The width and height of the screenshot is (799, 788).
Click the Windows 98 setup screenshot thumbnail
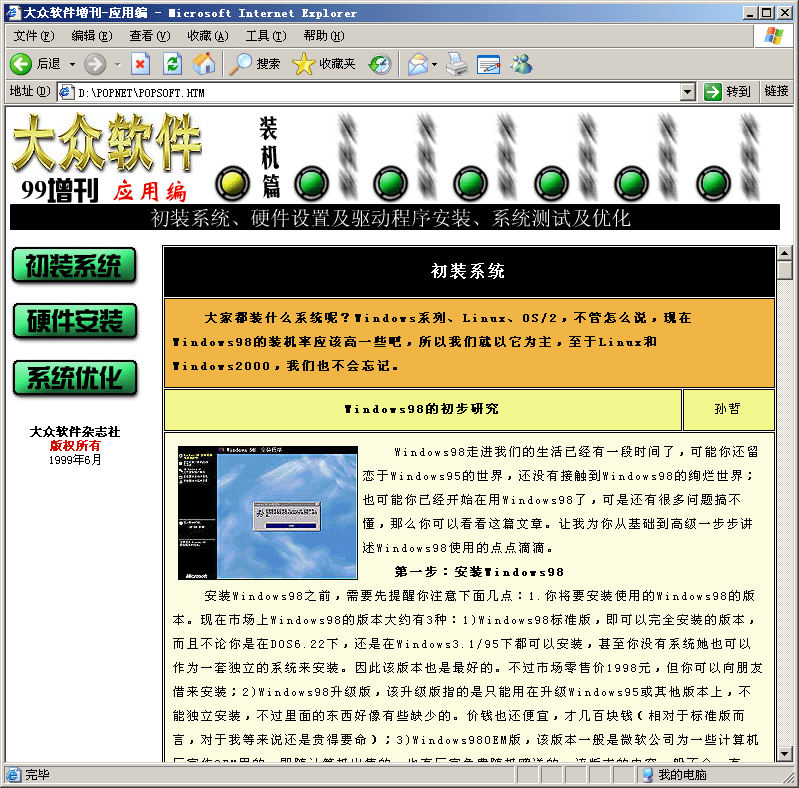coord(268,513)
